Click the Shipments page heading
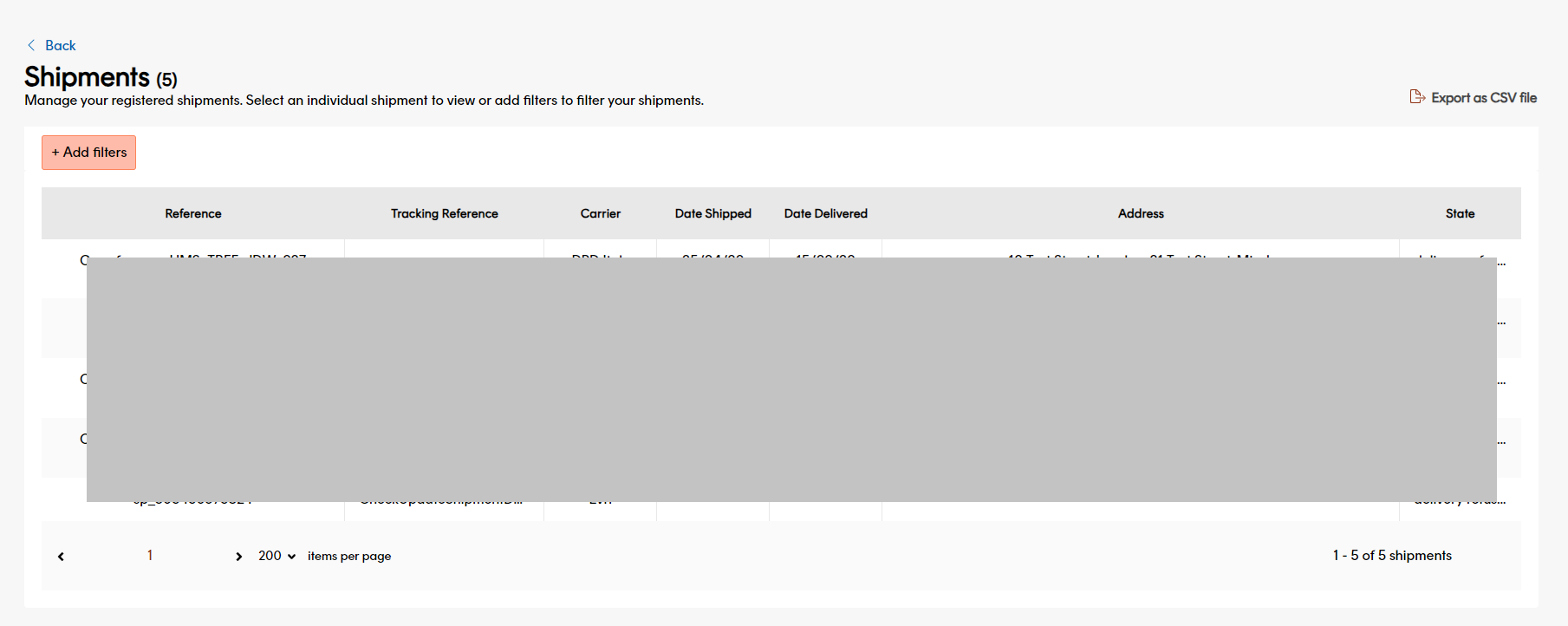 click(x=87, y=77)
